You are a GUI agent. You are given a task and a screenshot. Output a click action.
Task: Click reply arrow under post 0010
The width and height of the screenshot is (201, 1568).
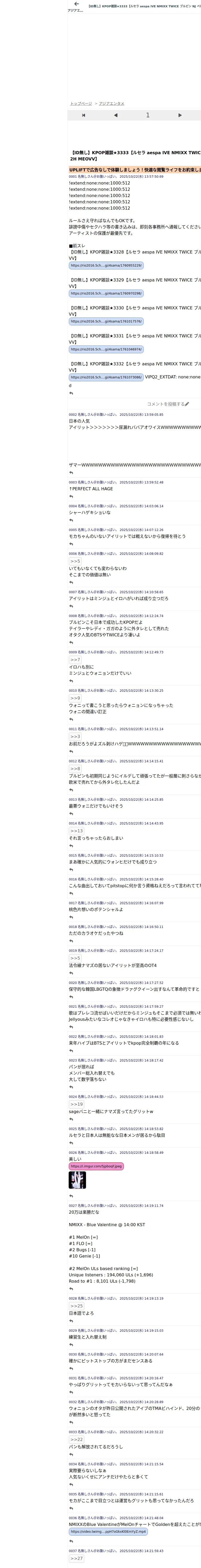(x=71, y=719)
